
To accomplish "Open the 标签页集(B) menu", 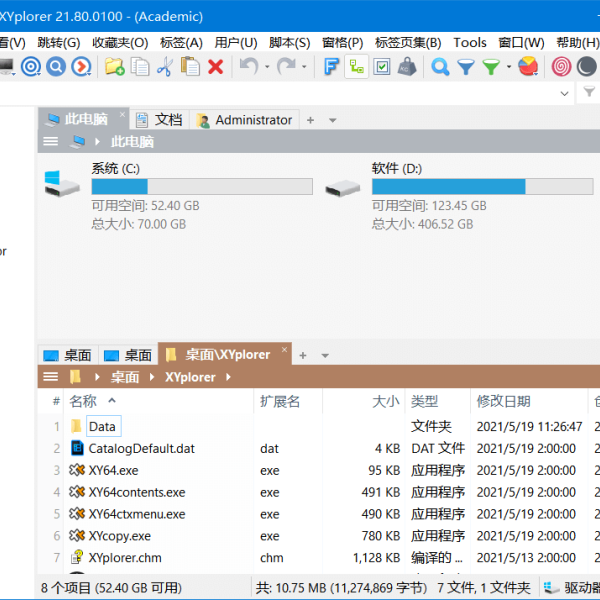I will tap(408, 42).
